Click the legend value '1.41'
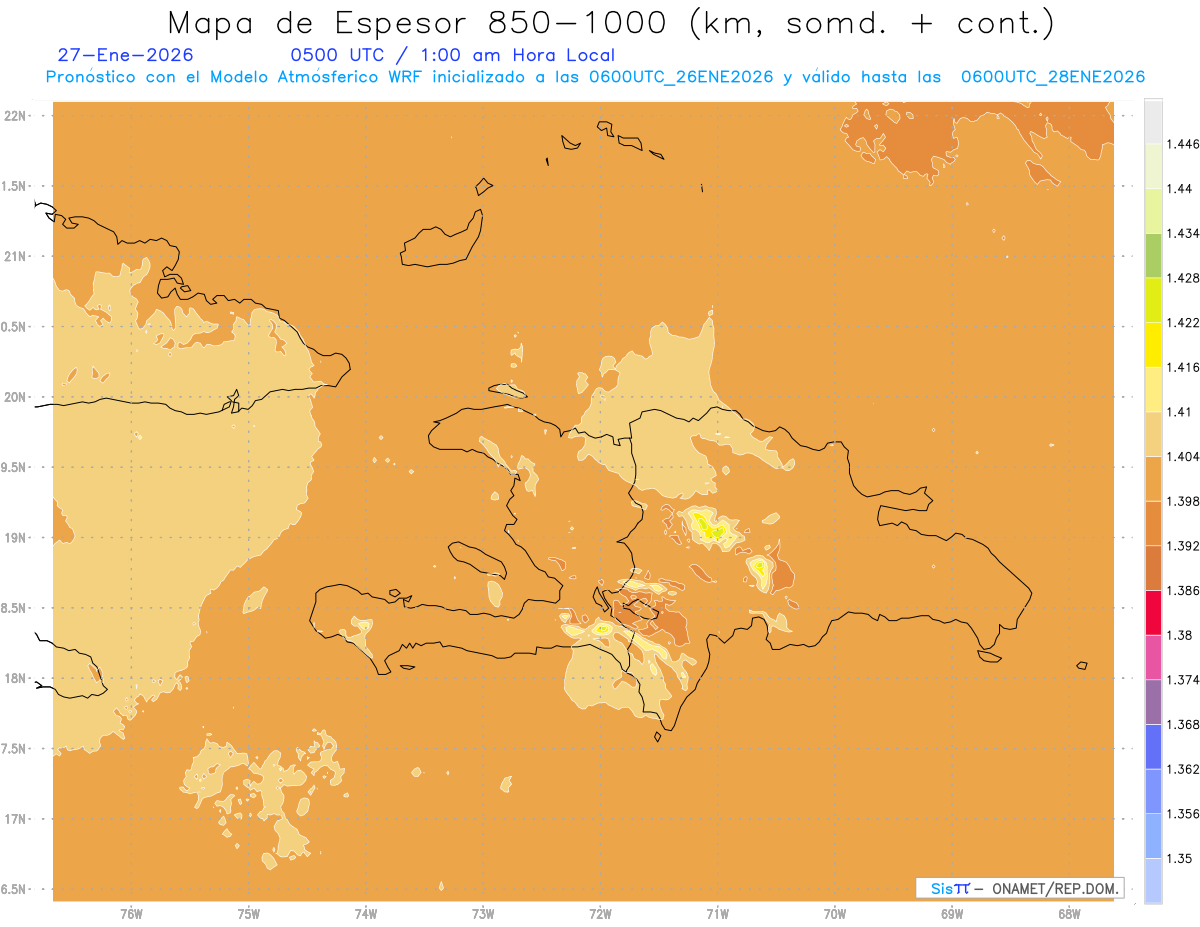This screenshot has height=927, width=1200. [1179, 411]
